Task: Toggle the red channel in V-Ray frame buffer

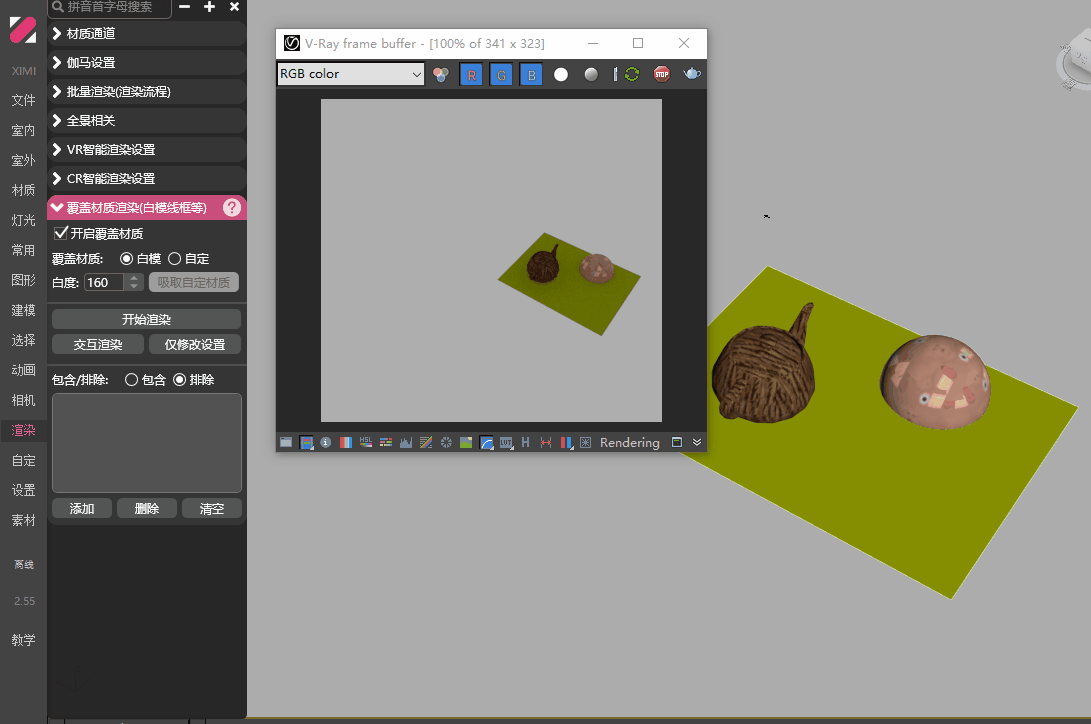Action: (x=471, y=74)
